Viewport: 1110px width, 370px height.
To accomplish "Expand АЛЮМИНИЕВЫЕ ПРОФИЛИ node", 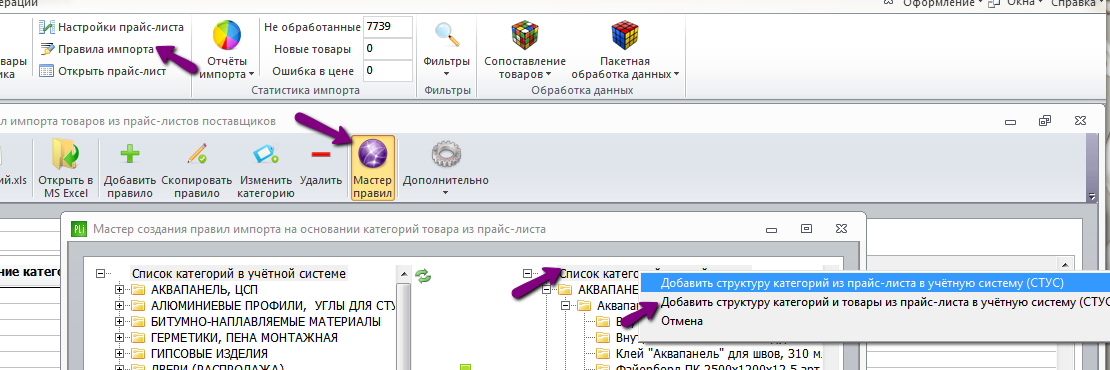I will tap(119, 306).
